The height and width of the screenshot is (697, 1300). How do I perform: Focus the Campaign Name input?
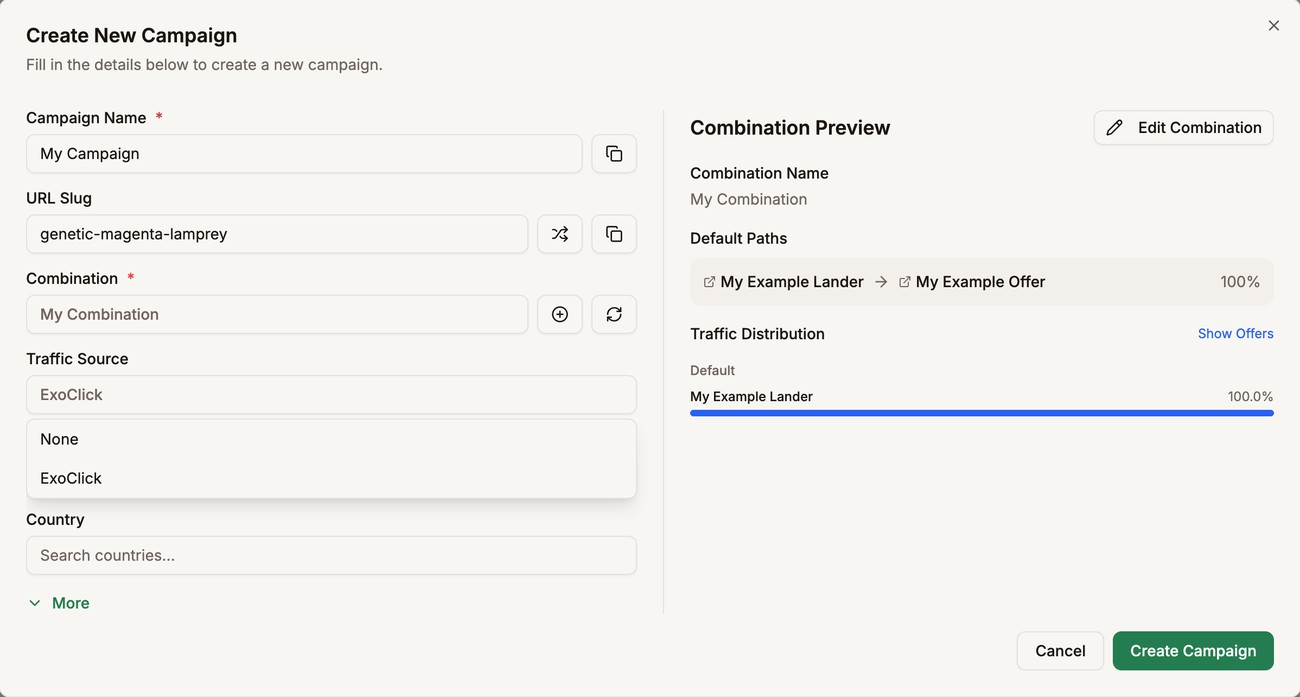tap(304, 154)
